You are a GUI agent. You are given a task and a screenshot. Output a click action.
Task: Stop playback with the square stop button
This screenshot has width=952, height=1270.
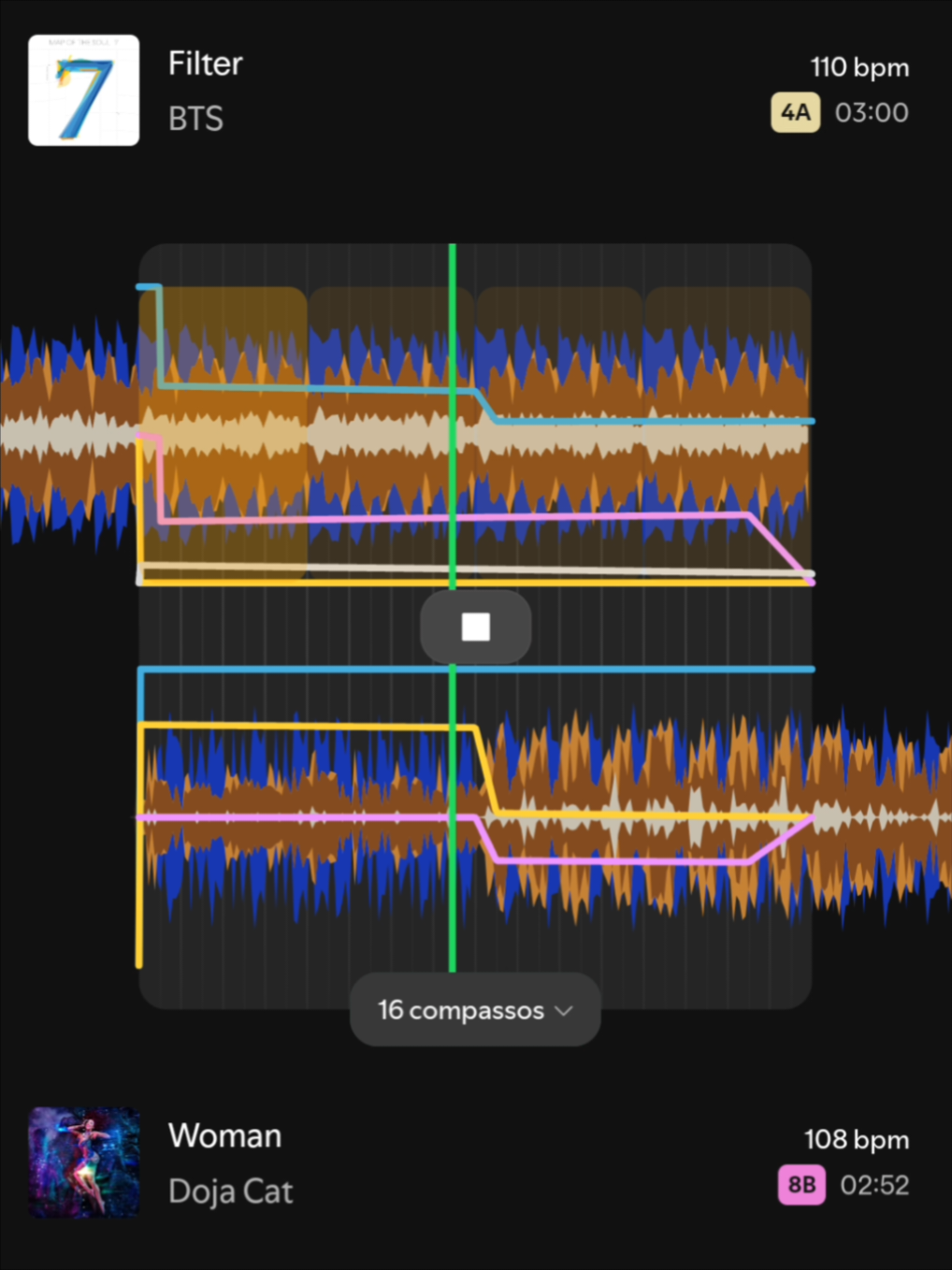tap(476, 627)
